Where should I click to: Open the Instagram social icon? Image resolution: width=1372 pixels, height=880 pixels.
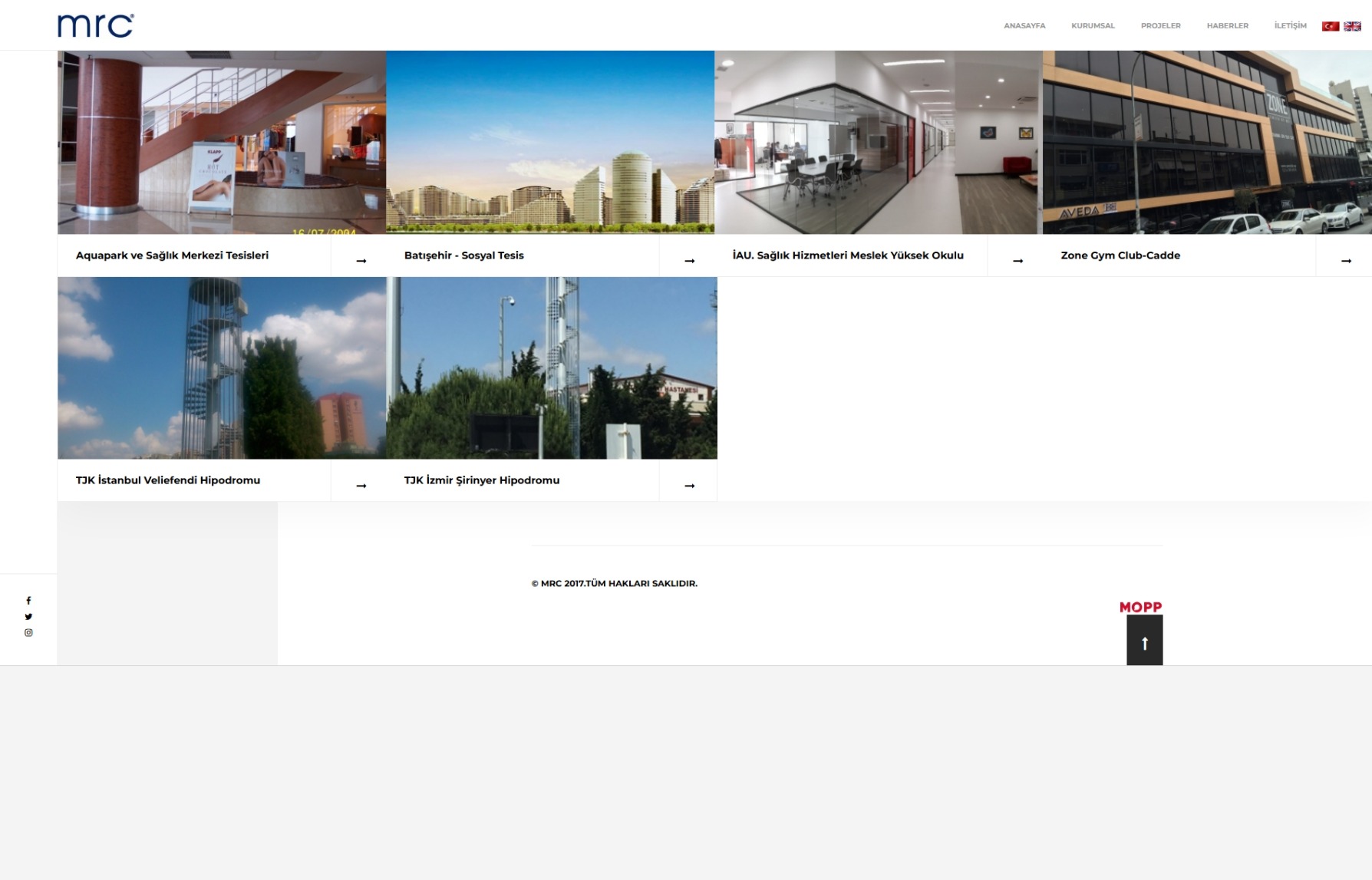(28, 633)
